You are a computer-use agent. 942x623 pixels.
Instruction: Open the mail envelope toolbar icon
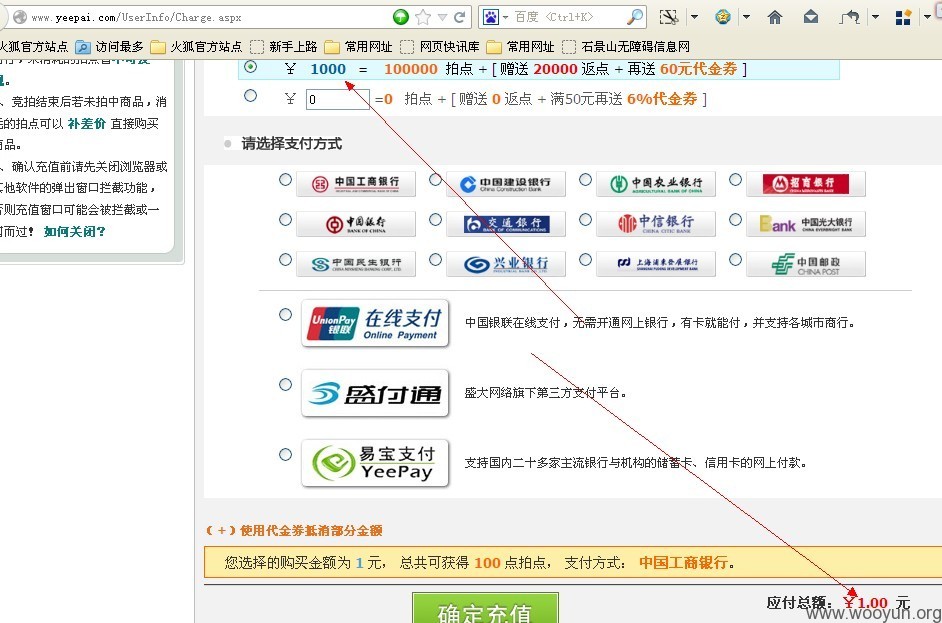(810, 17)
